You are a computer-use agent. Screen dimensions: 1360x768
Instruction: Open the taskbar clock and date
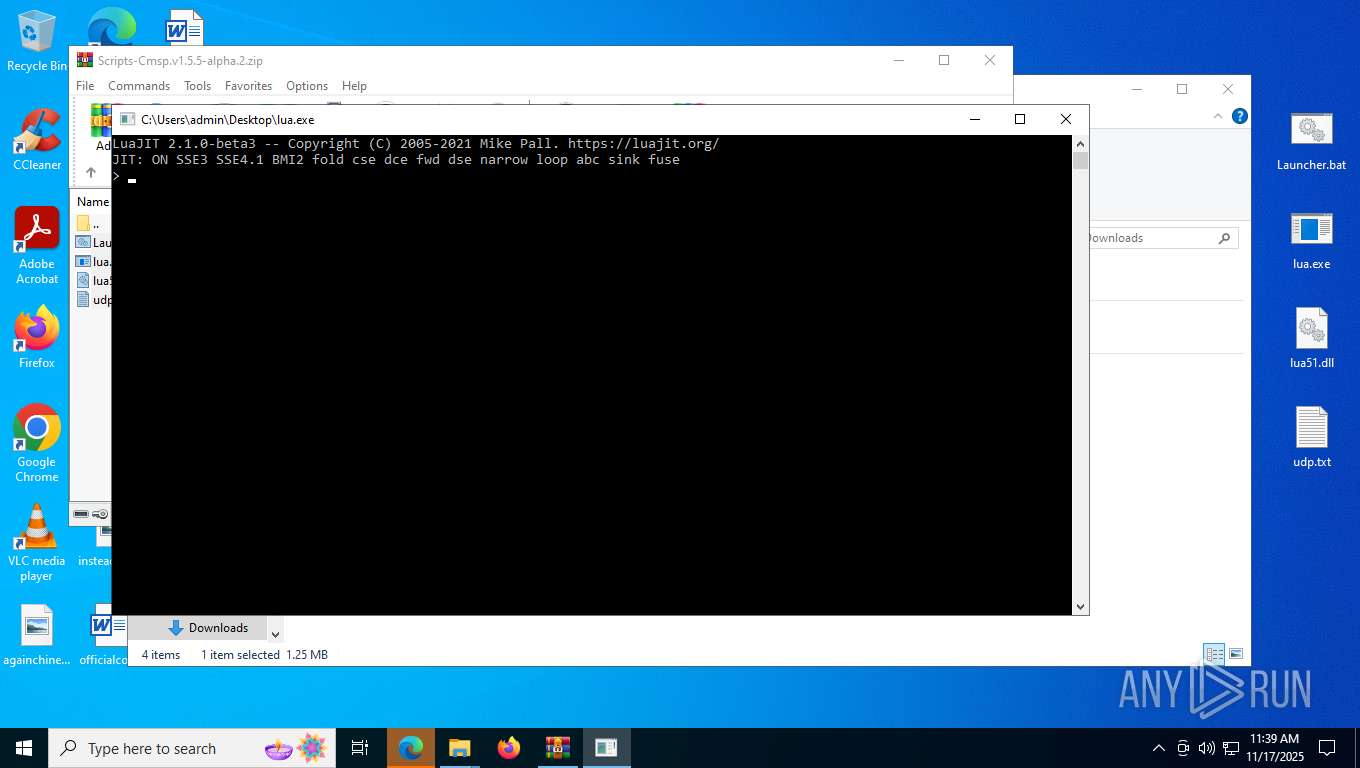tap(1274, 748)
